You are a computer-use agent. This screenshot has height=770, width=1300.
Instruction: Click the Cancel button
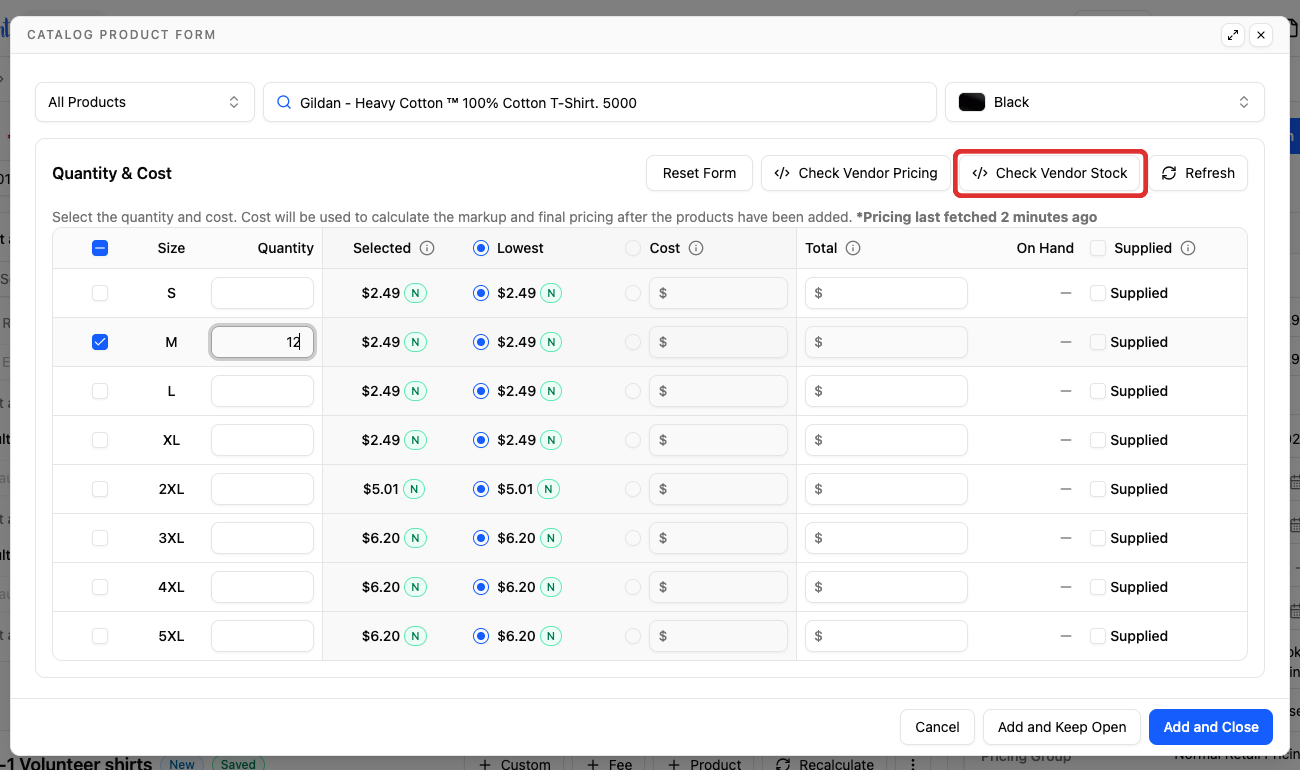pos(937,727)
